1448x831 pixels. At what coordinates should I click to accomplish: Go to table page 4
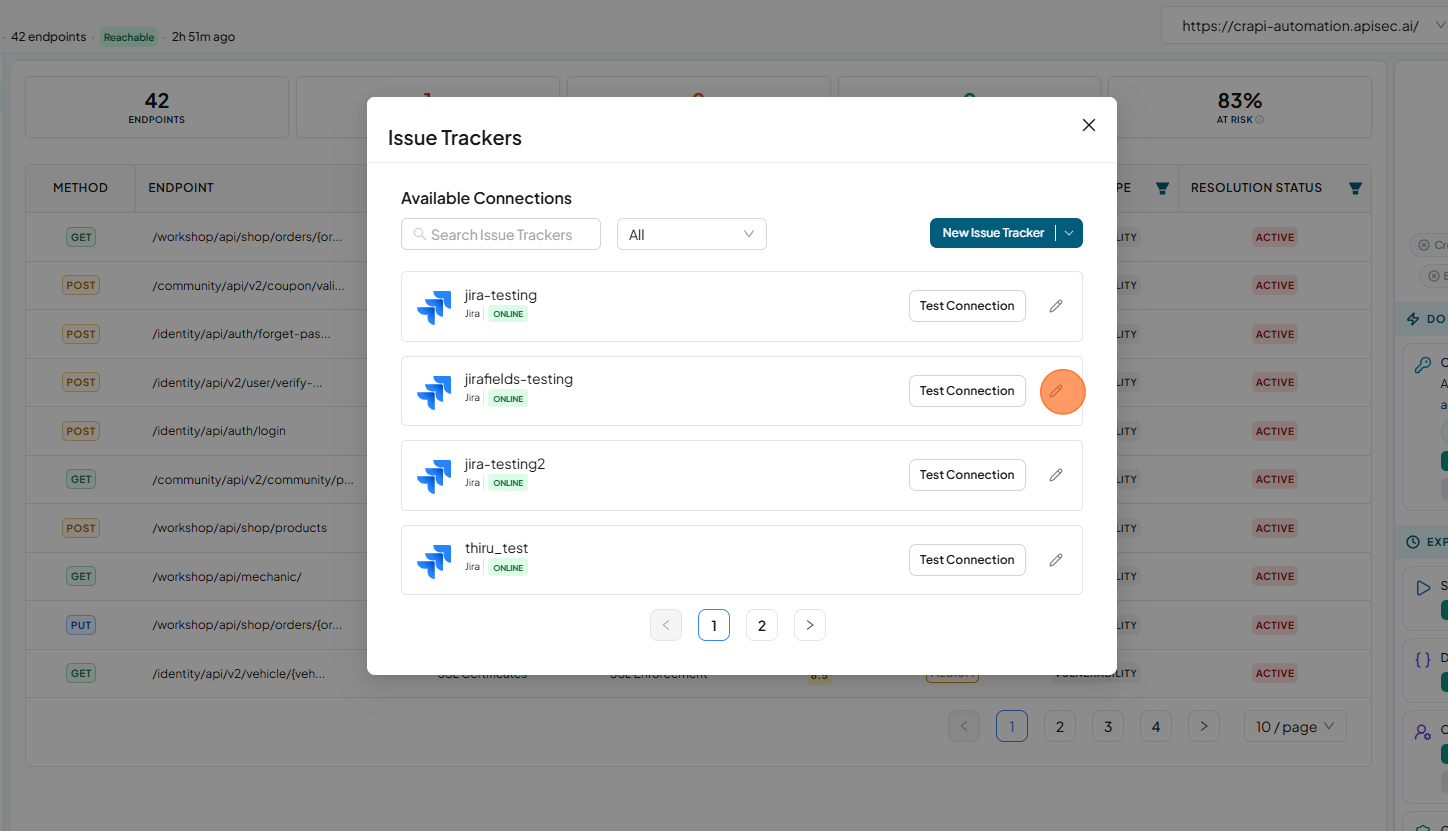[1156, 727]
